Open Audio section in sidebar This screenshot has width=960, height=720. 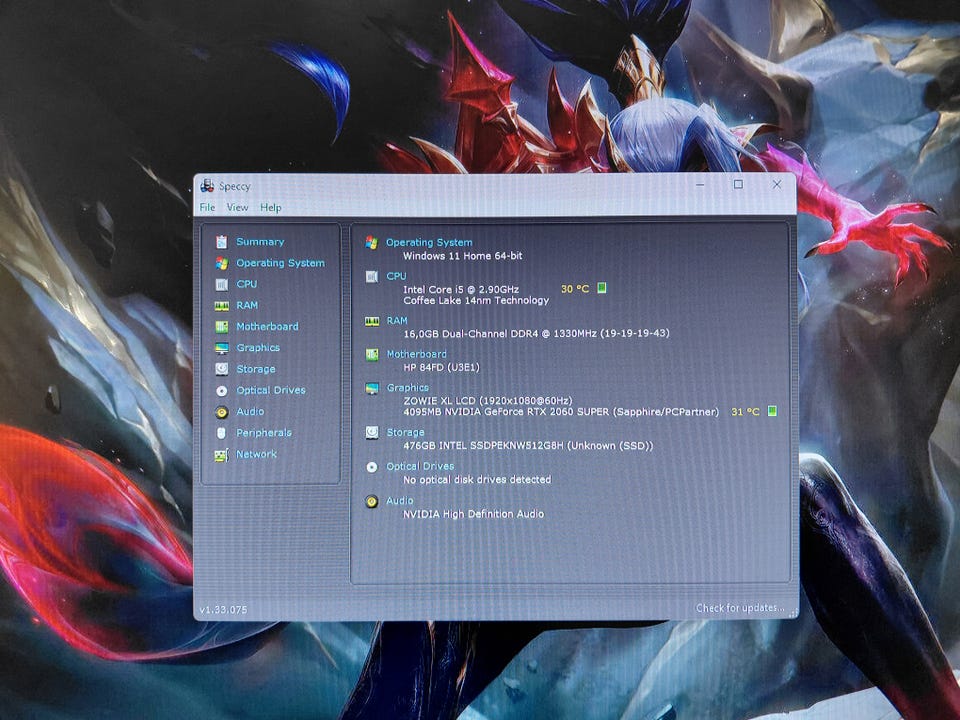[x=250, y=411]
